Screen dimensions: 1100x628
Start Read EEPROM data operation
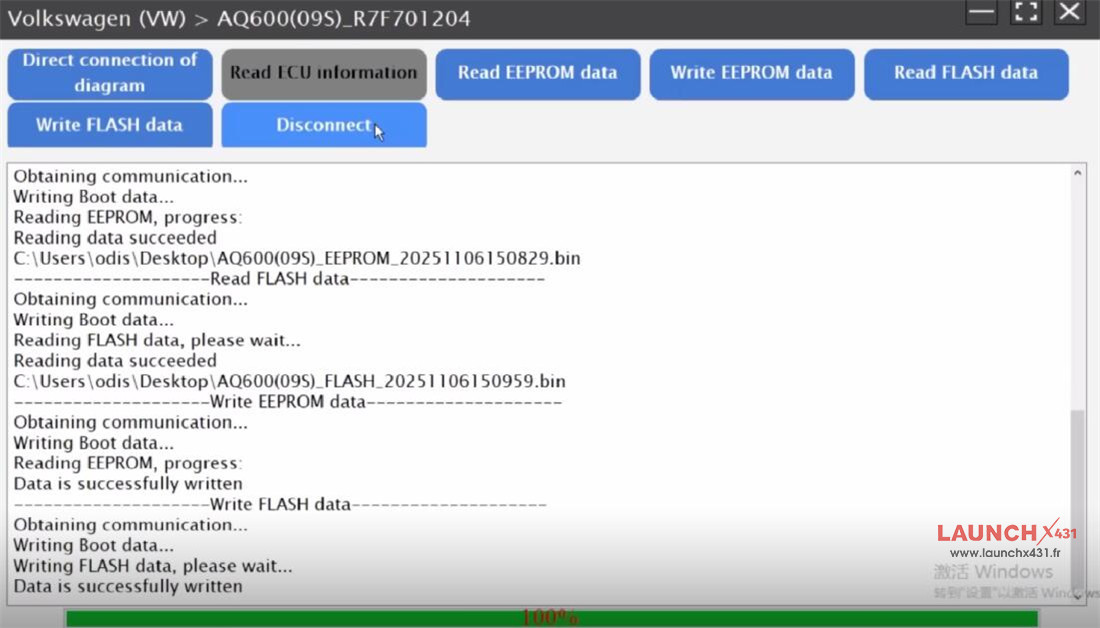[537, 73]
